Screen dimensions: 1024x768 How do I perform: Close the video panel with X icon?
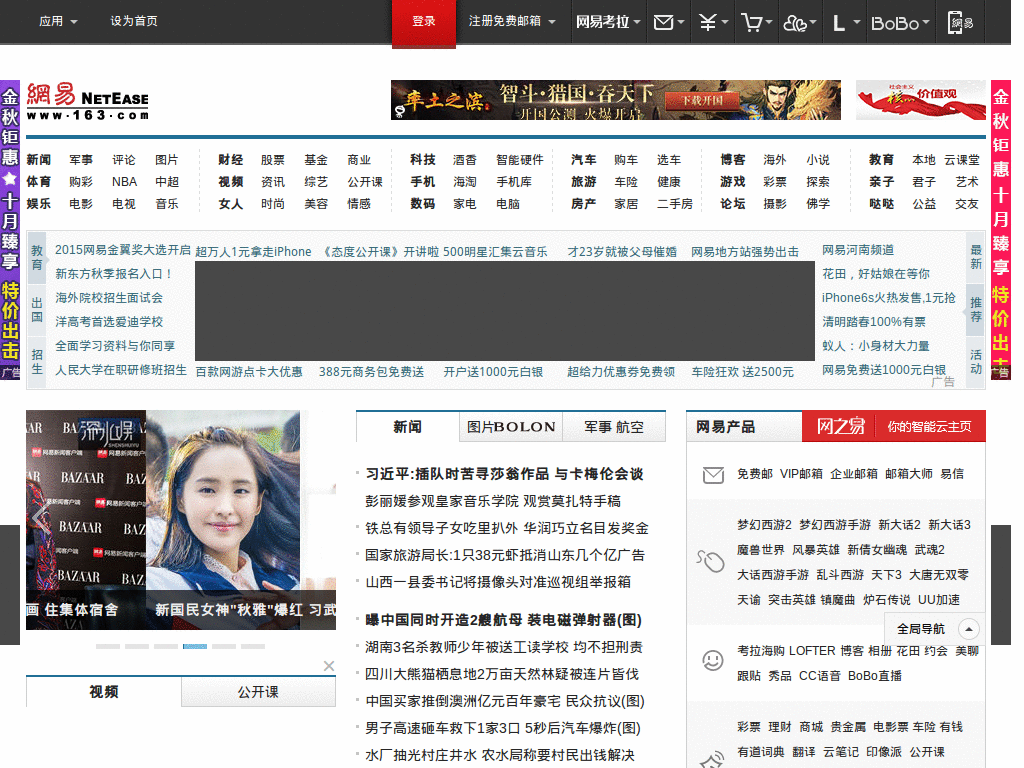click(x=328, y=665)
